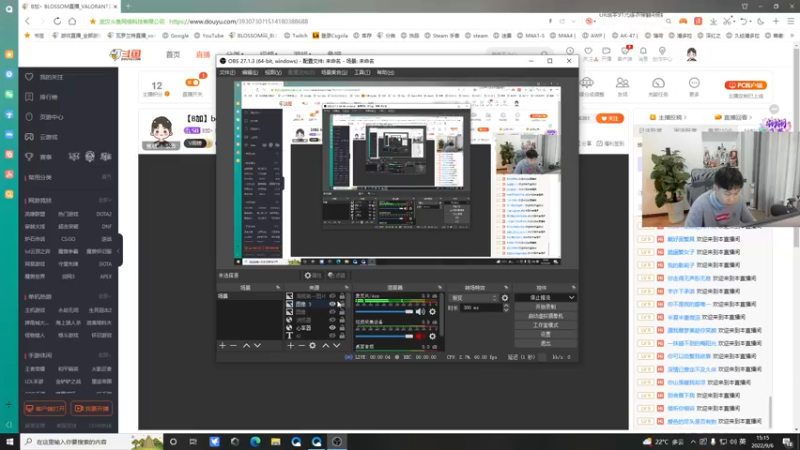Move scene up in scenes list

pos(246,345)
